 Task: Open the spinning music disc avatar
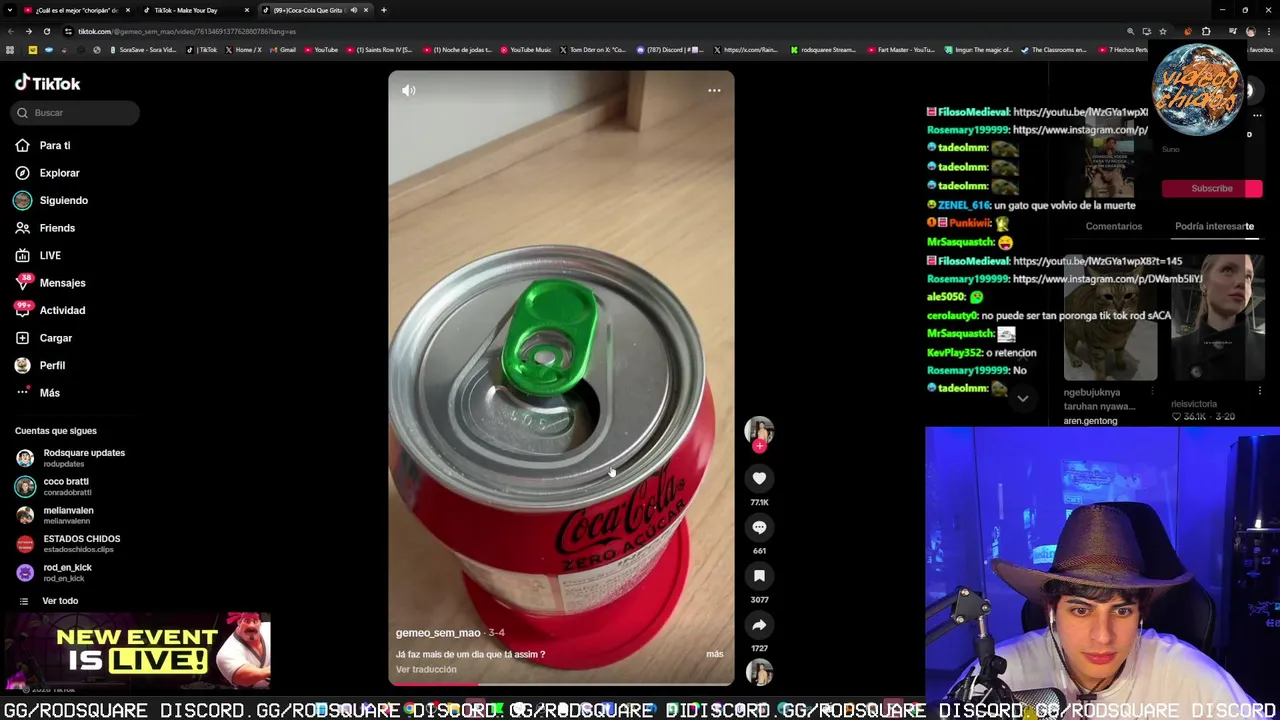click(x=759, y=672)
